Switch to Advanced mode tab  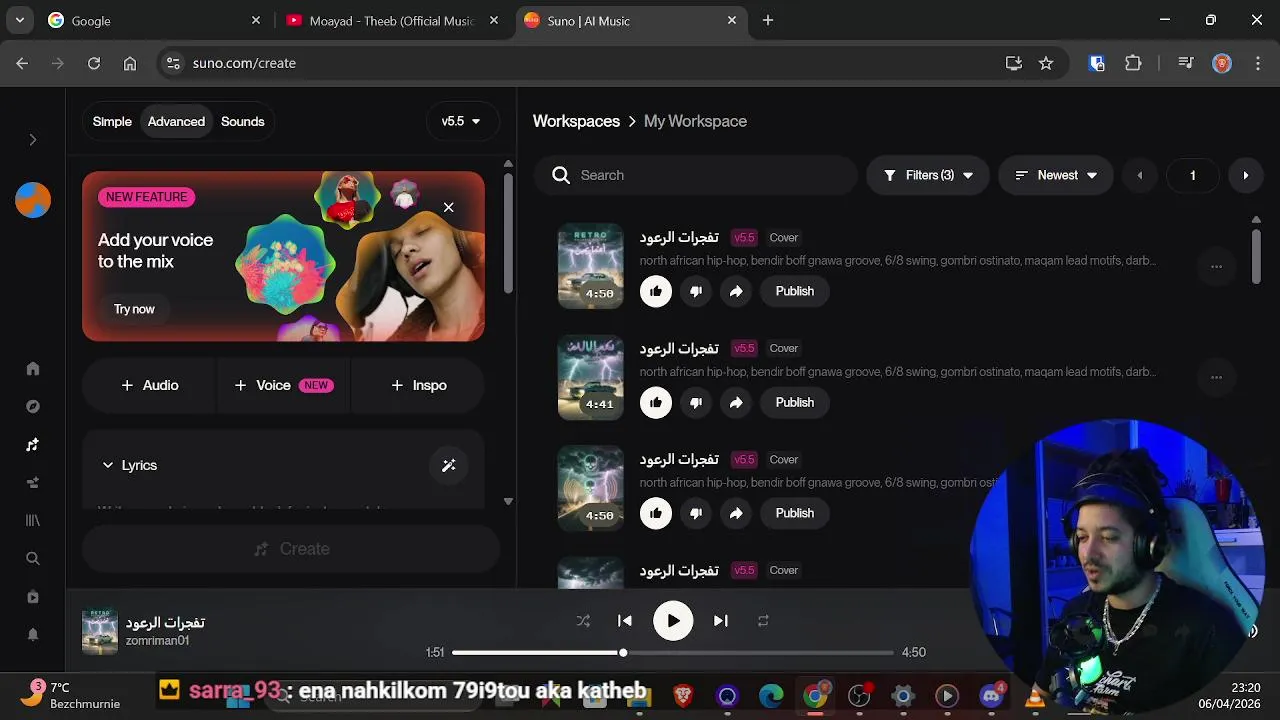(176, 121)
